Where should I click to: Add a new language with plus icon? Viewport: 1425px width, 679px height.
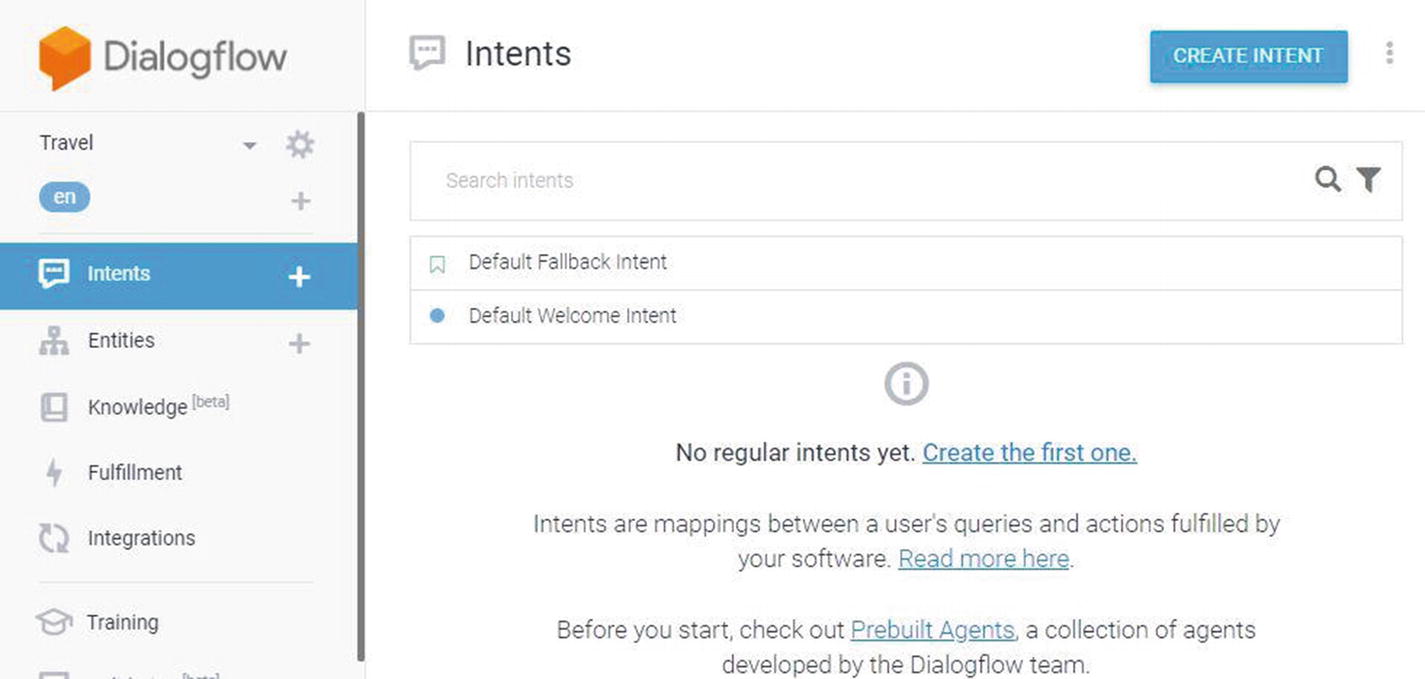(300, 201)
